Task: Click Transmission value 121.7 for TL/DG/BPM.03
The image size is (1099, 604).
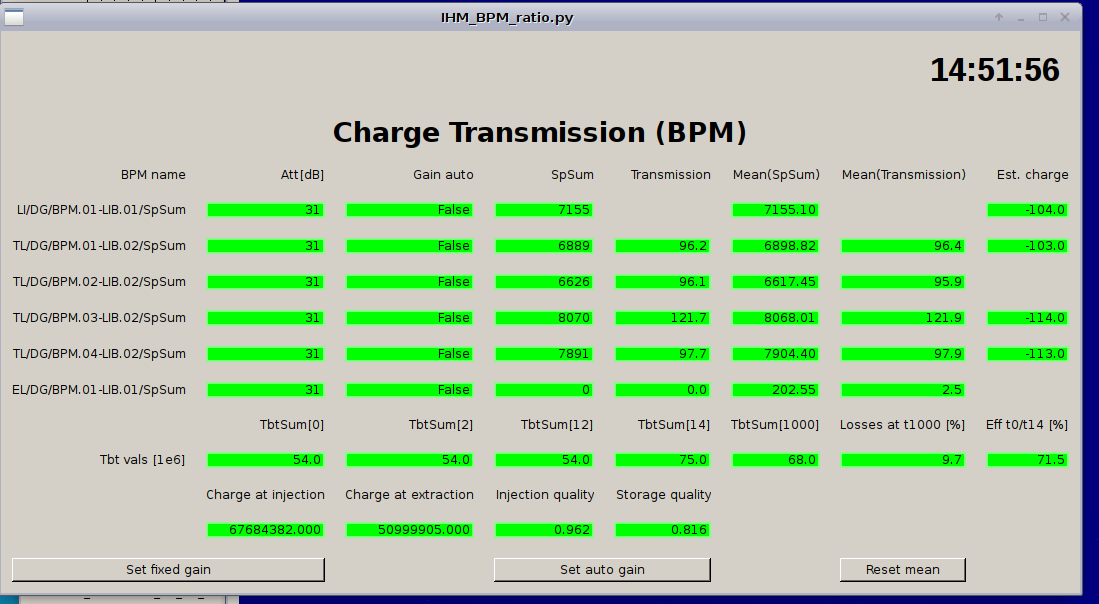Action: (x=663, y=318)
